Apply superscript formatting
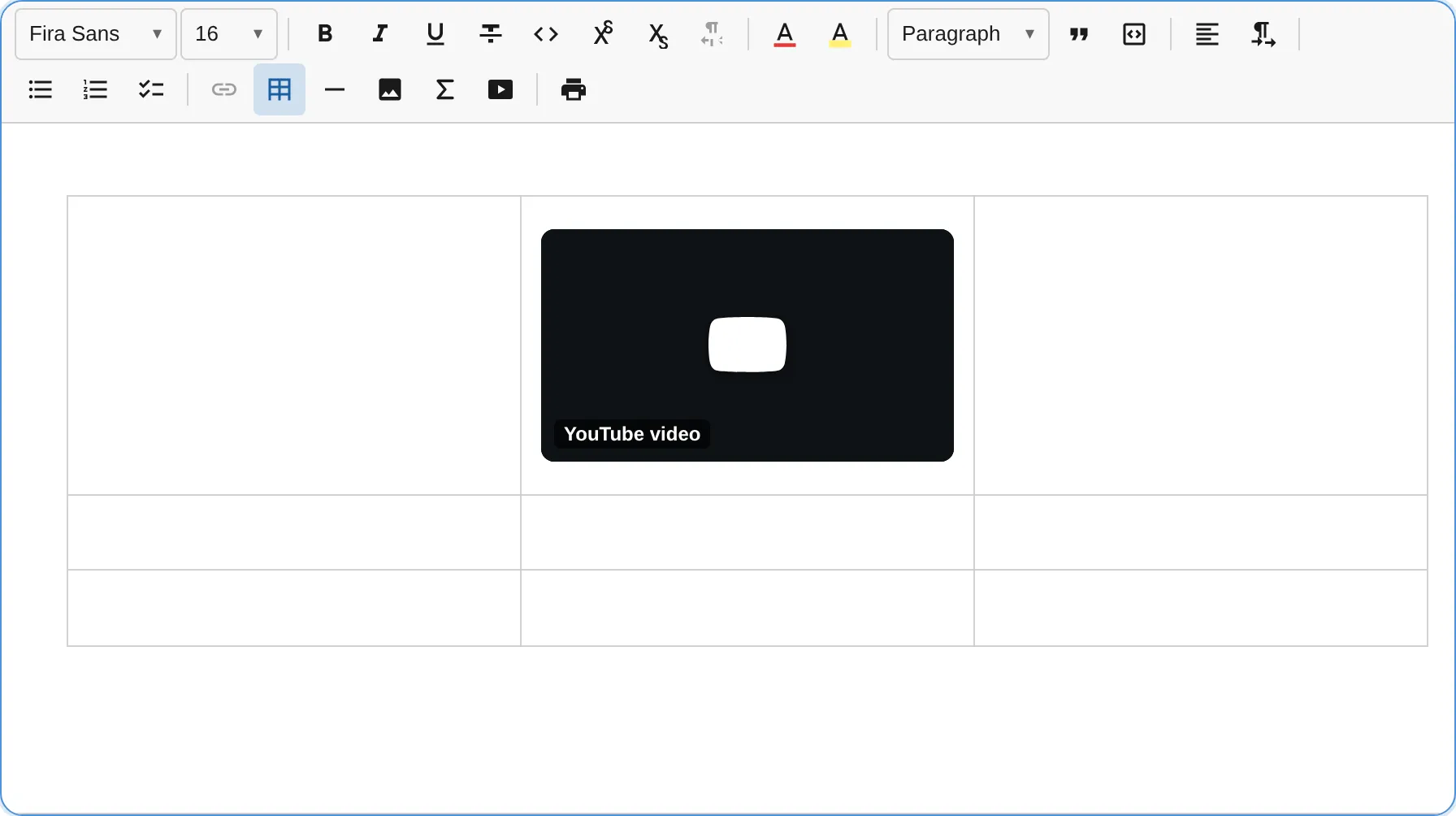 (602, 34)
